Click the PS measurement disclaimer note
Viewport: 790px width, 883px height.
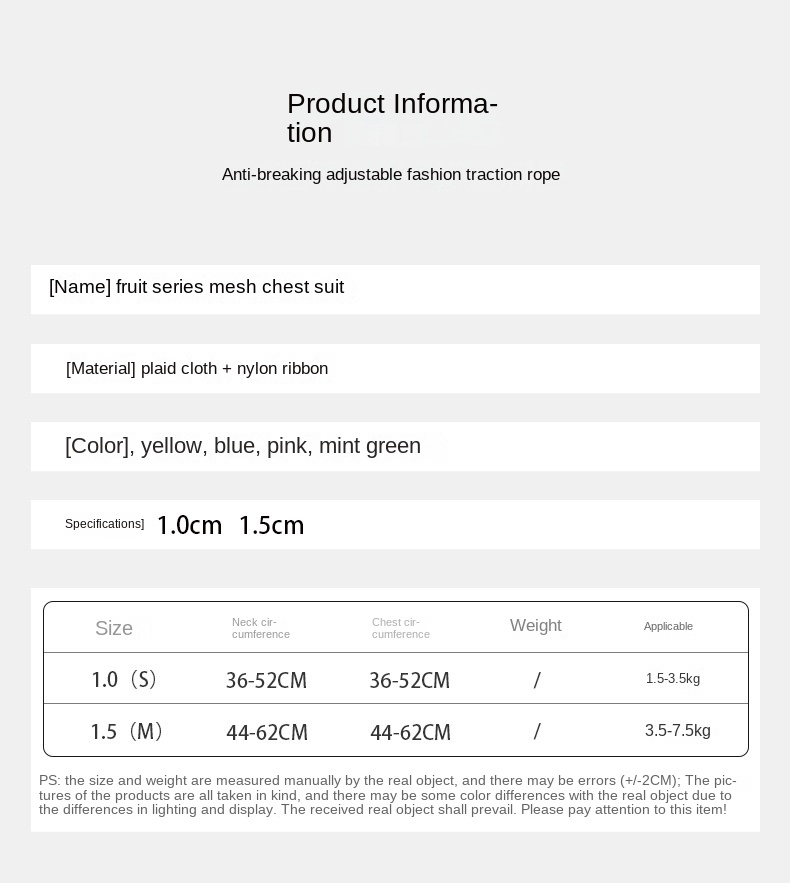(388, 795)
